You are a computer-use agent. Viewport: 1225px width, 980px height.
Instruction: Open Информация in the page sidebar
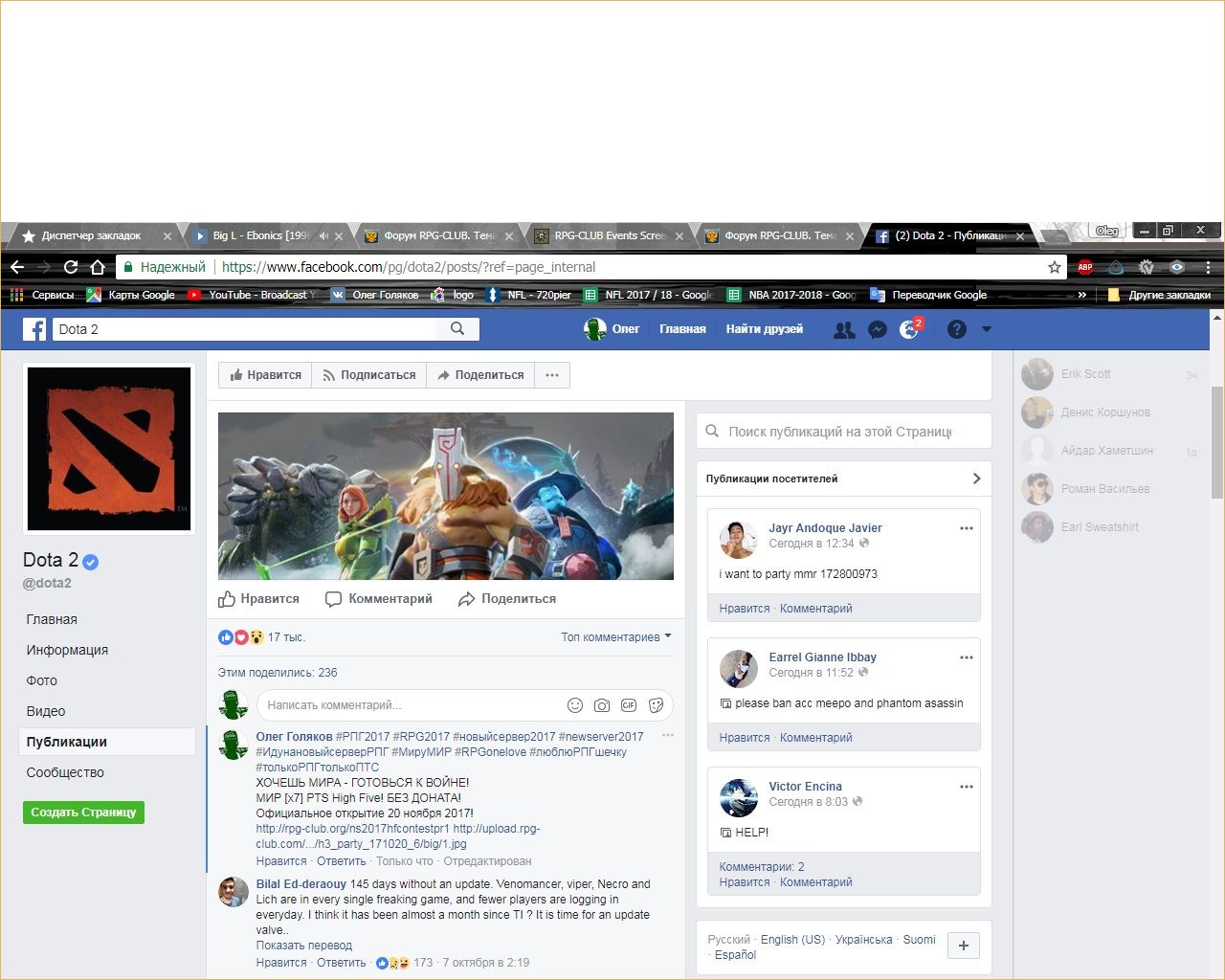[x=67, y=650]
